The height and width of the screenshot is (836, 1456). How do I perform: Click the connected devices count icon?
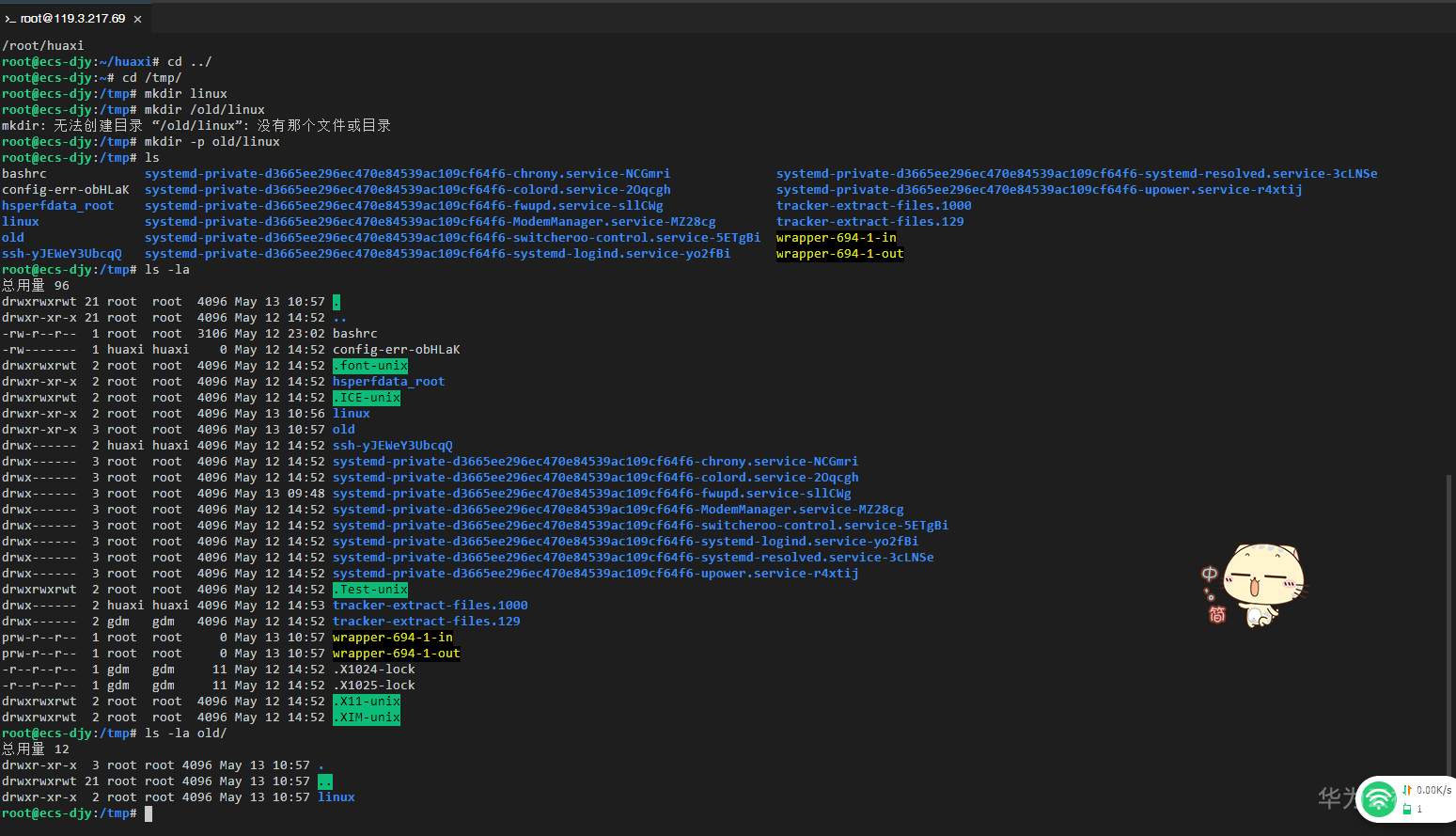(1407, 809)
